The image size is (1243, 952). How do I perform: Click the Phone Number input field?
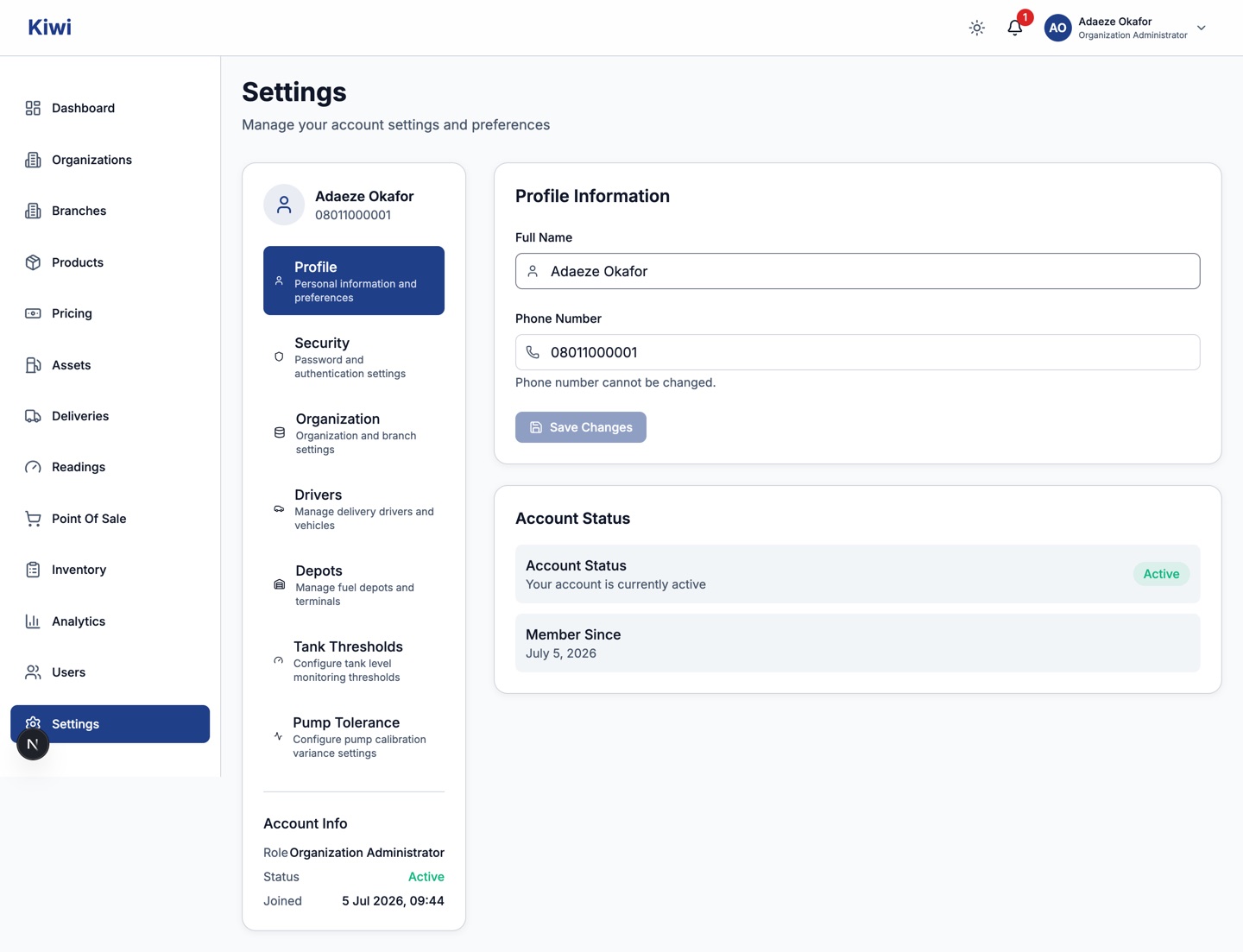pyautogui.click(x=858, y=352)
